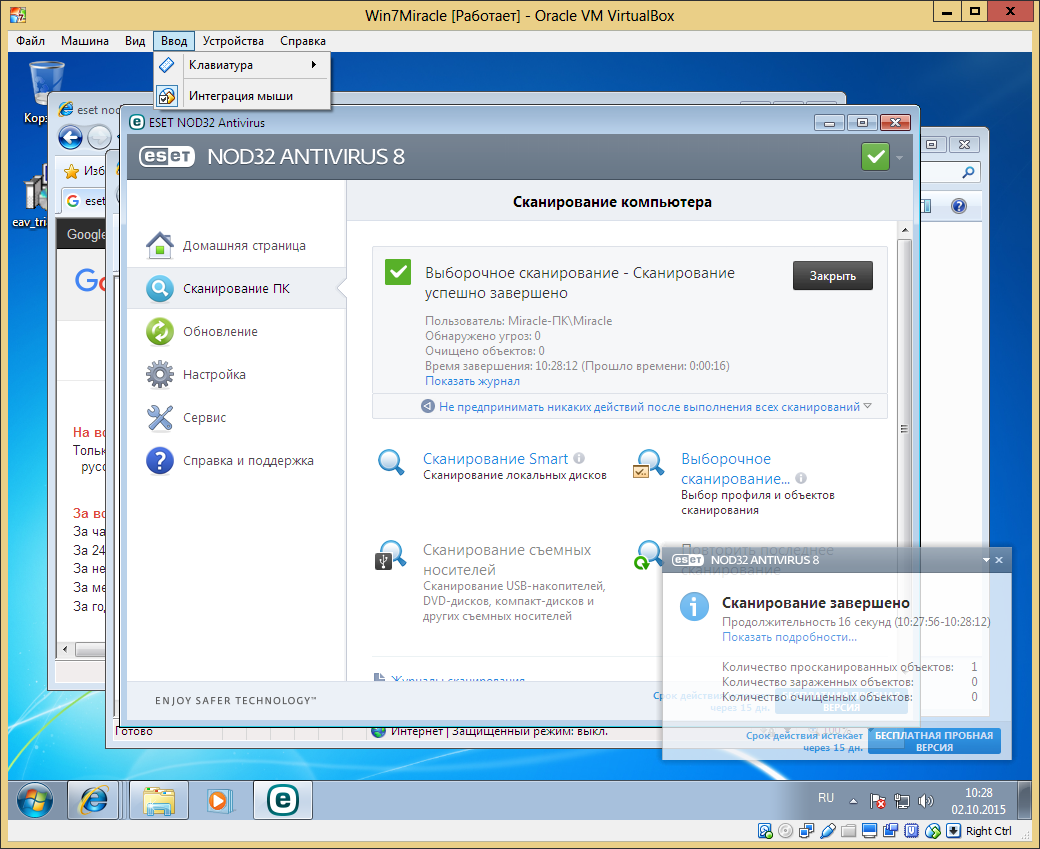Open Показать журнал link
Image resolution: width=1040 pixels, height=849 pixels.
point(472,381)
